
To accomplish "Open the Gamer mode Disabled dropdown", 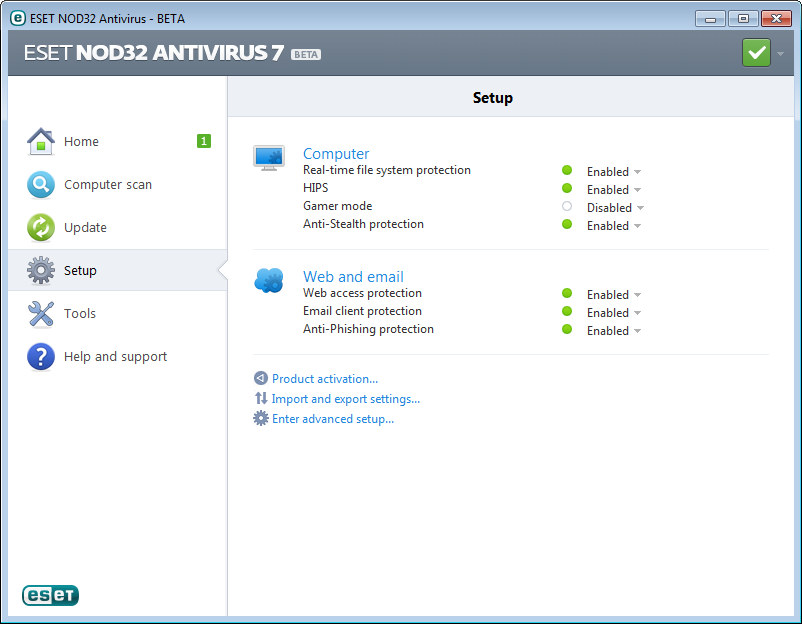I will [x=615, y=208].
